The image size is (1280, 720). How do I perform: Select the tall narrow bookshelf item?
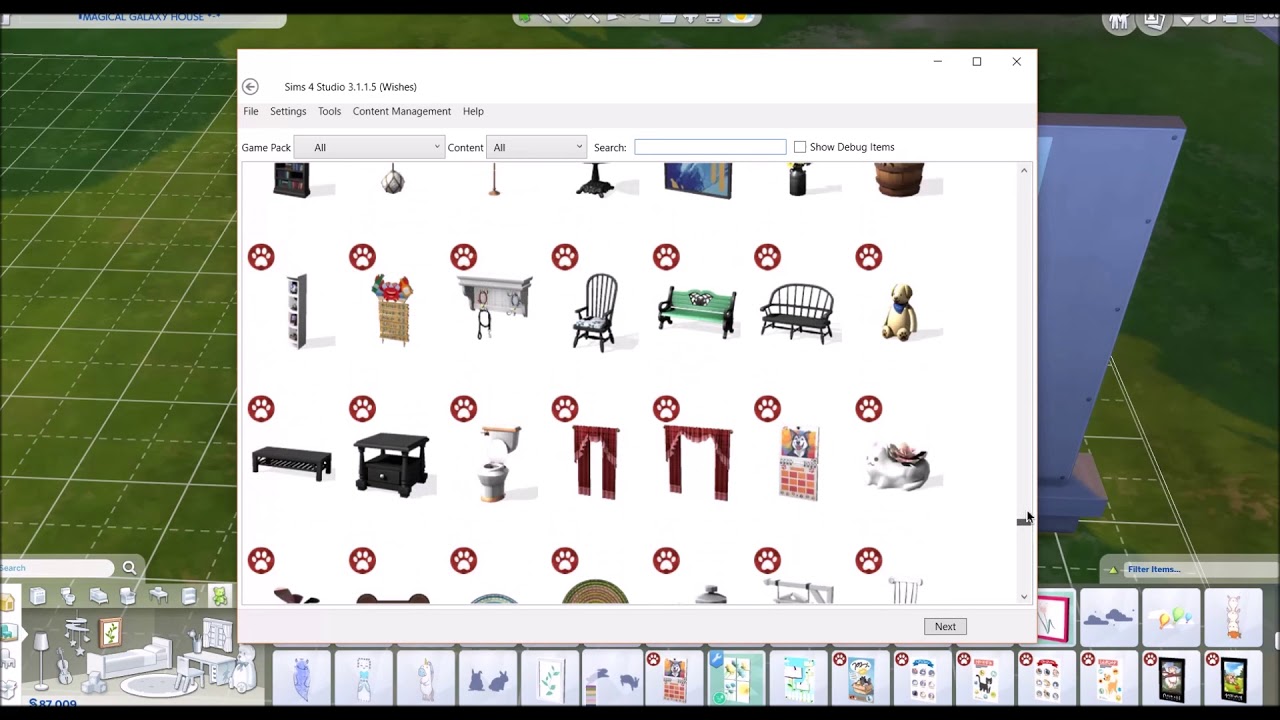[297, 311]
